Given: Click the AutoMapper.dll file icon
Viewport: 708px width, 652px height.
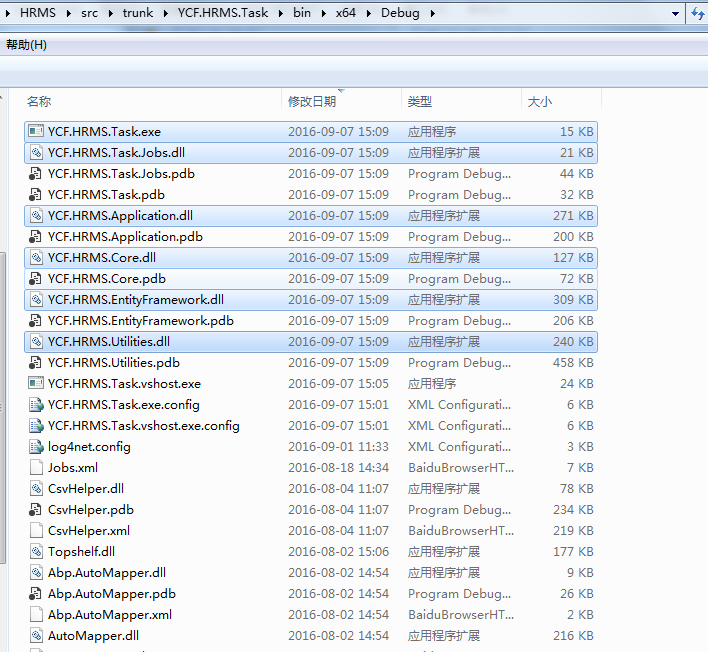Looking at the screenshot, I should point(36,635).
